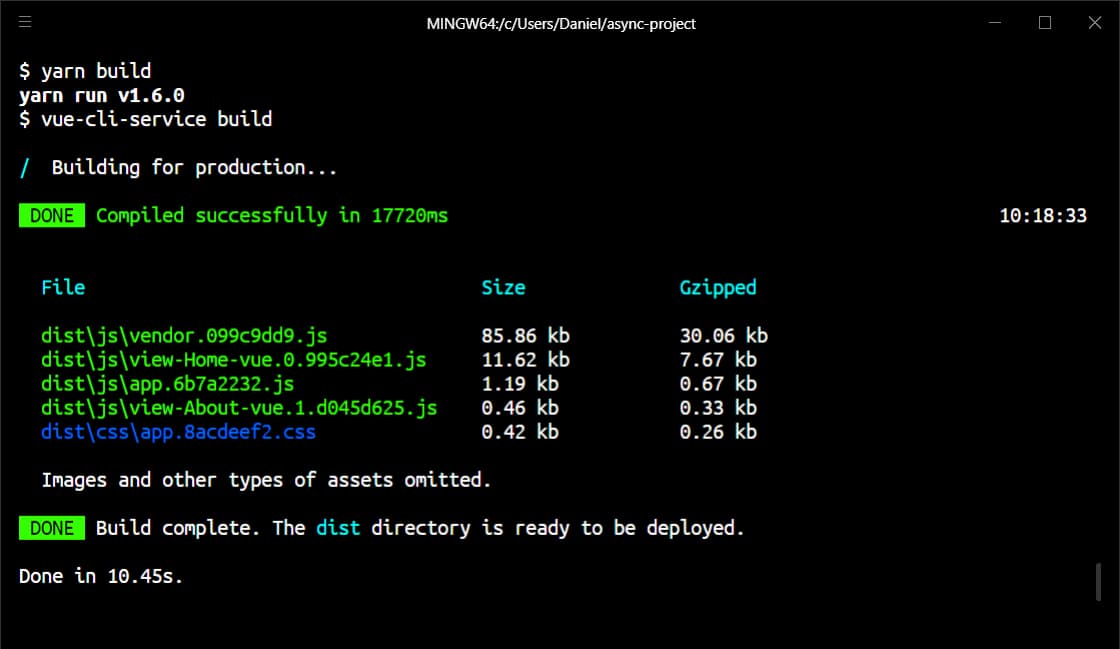The image size is (1120, 649).
Task: Click the yarn build command line
Action: [85, 71]
